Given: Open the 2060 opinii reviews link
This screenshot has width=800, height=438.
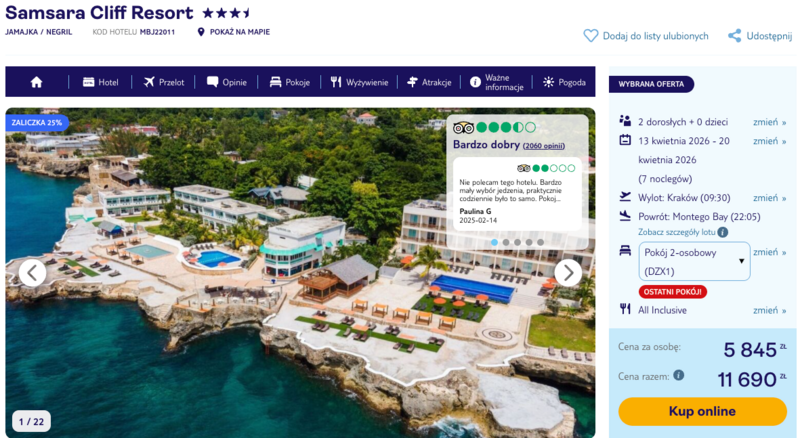Looking at the screenshot, I should coord(543,146).
